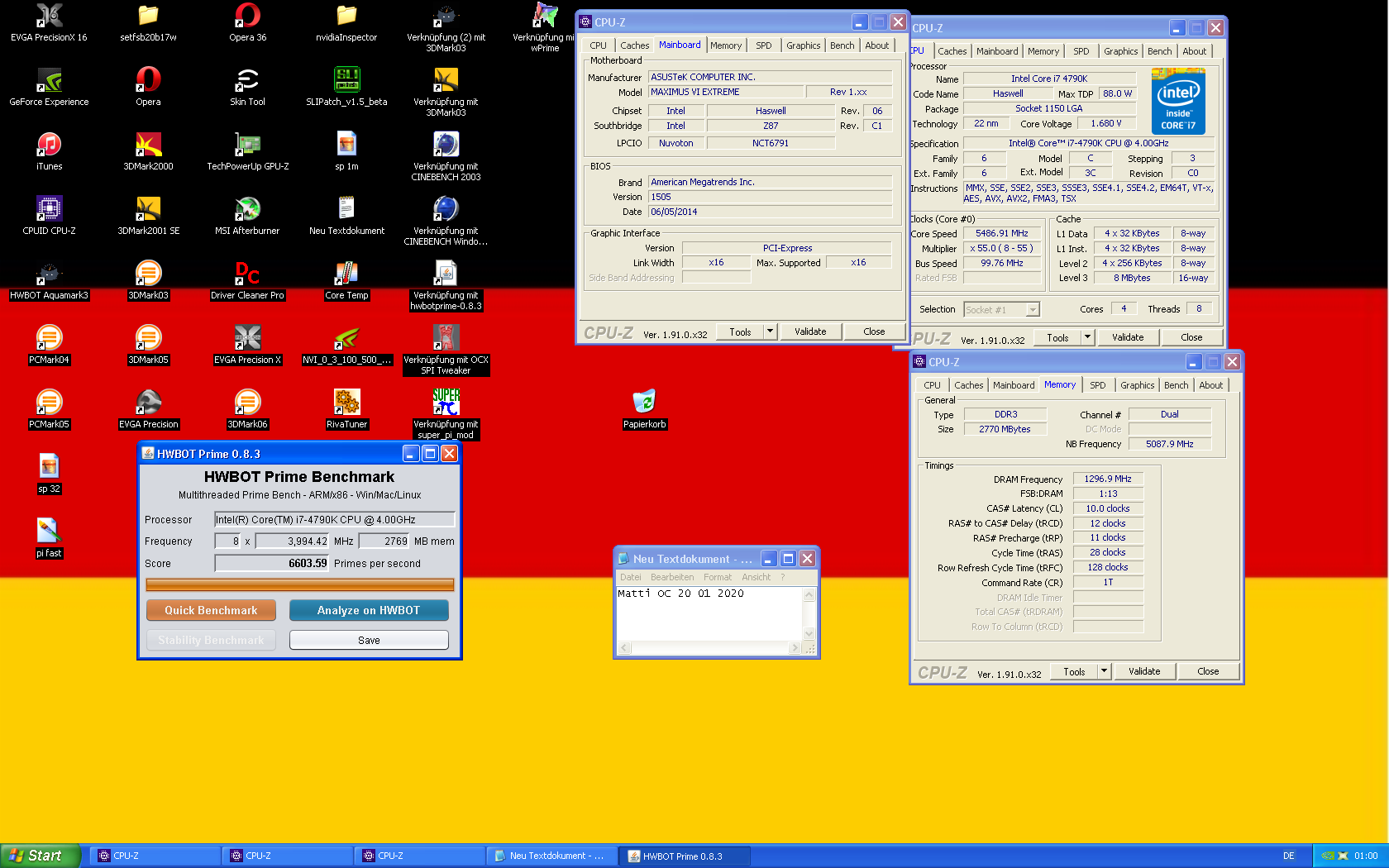Open Graphics tab in Memory CPU-Z window
Screen dimensions: 1389x868
1137,385
